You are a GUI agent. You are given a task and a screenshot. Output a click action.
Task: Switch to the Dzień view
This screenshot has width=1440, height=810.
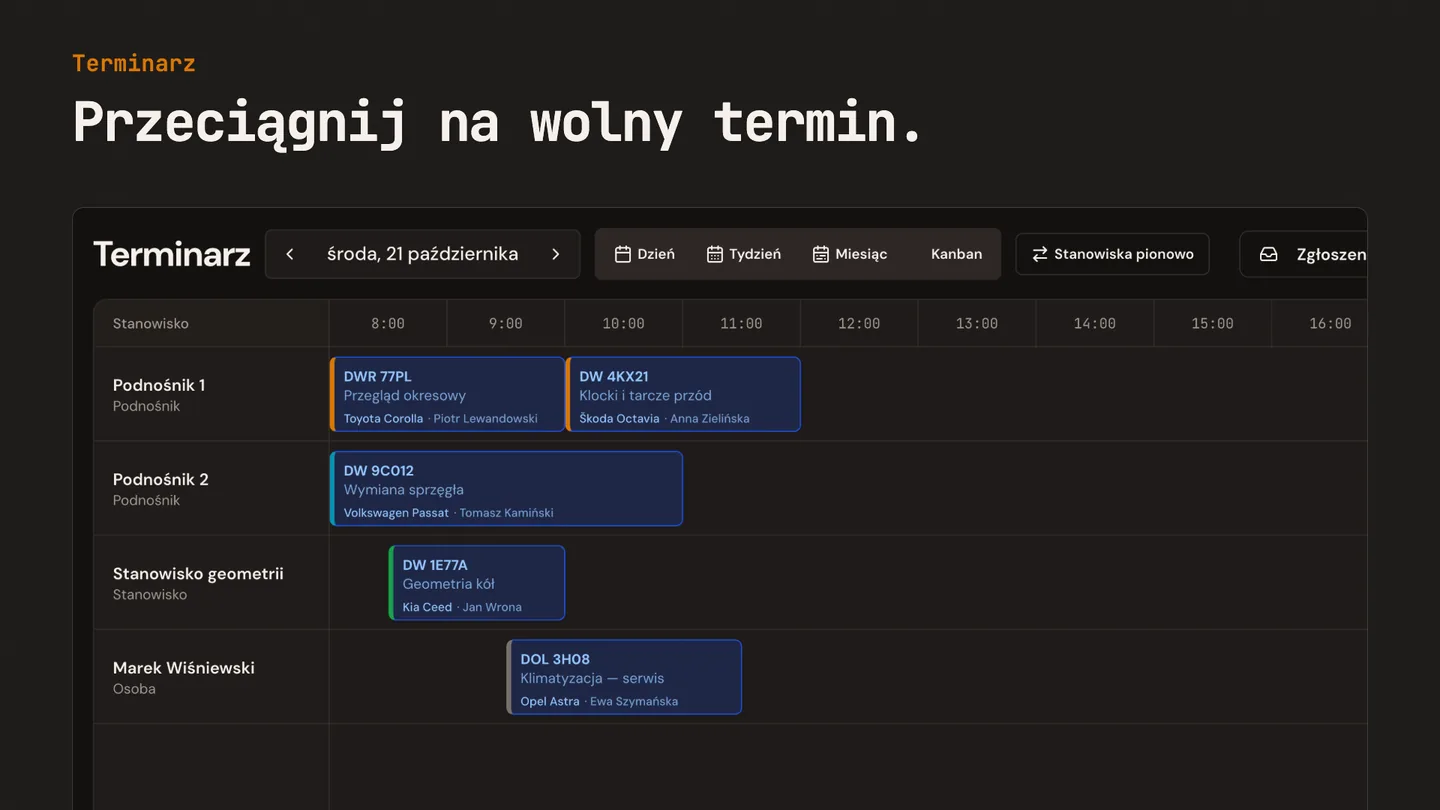click(644, 254)
